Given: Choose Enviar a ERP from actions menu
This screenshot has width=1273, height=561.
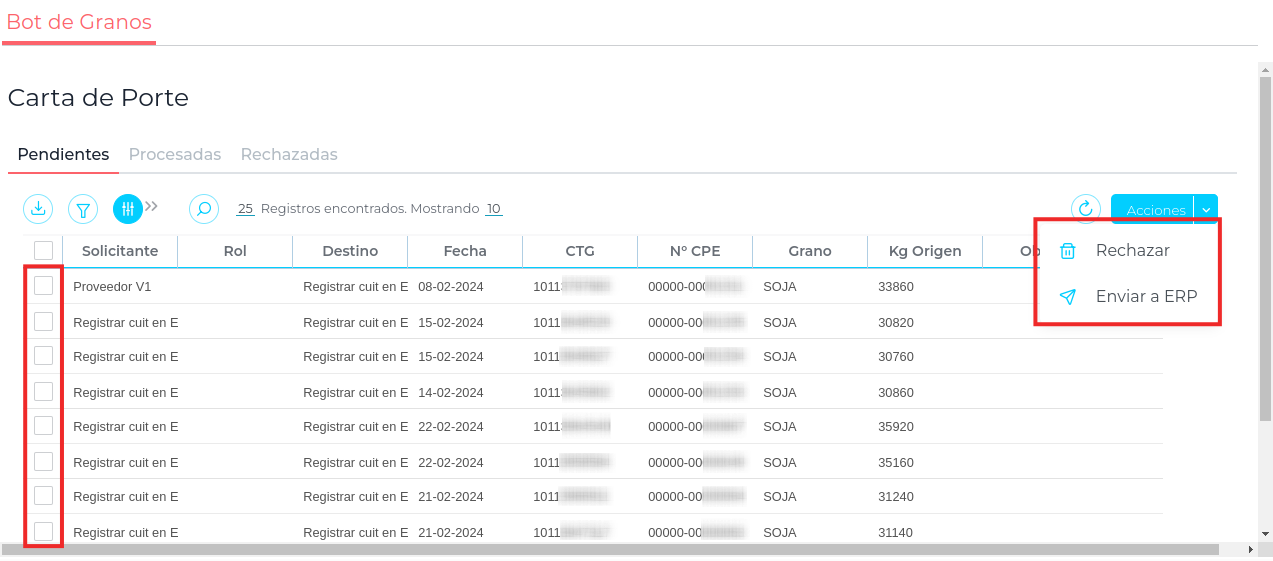Looking at the screenshot, I should click(1146, 297).
